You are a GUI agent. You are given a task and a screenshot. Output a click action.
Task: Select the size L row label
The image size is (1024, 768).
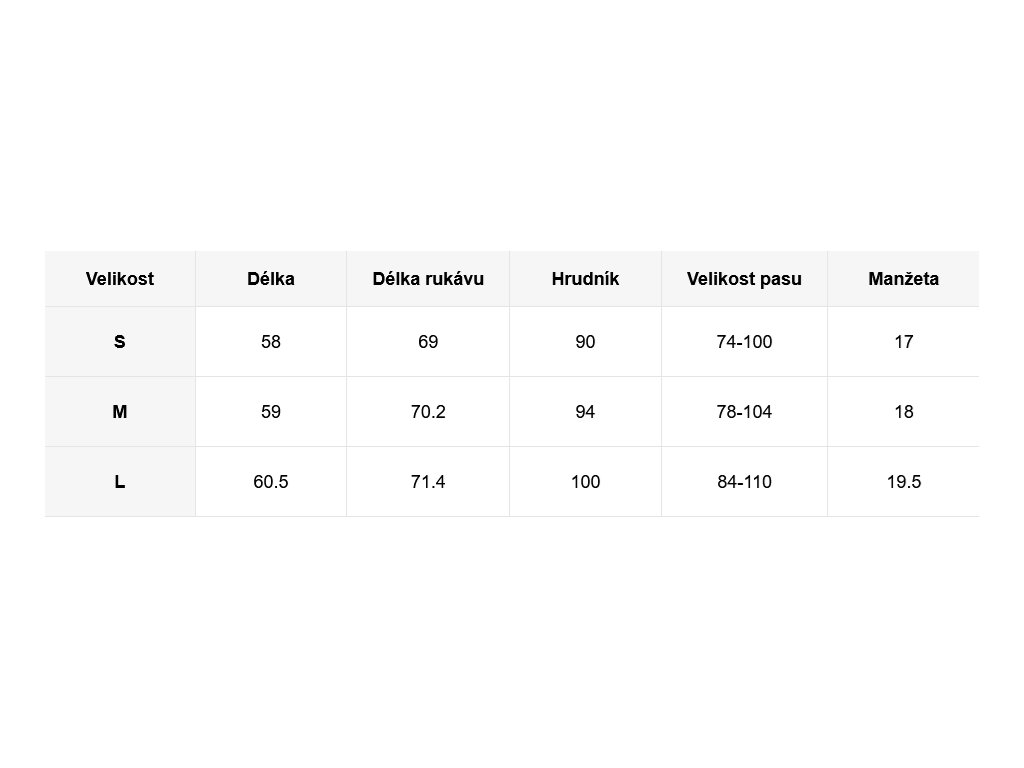[120, 482]
